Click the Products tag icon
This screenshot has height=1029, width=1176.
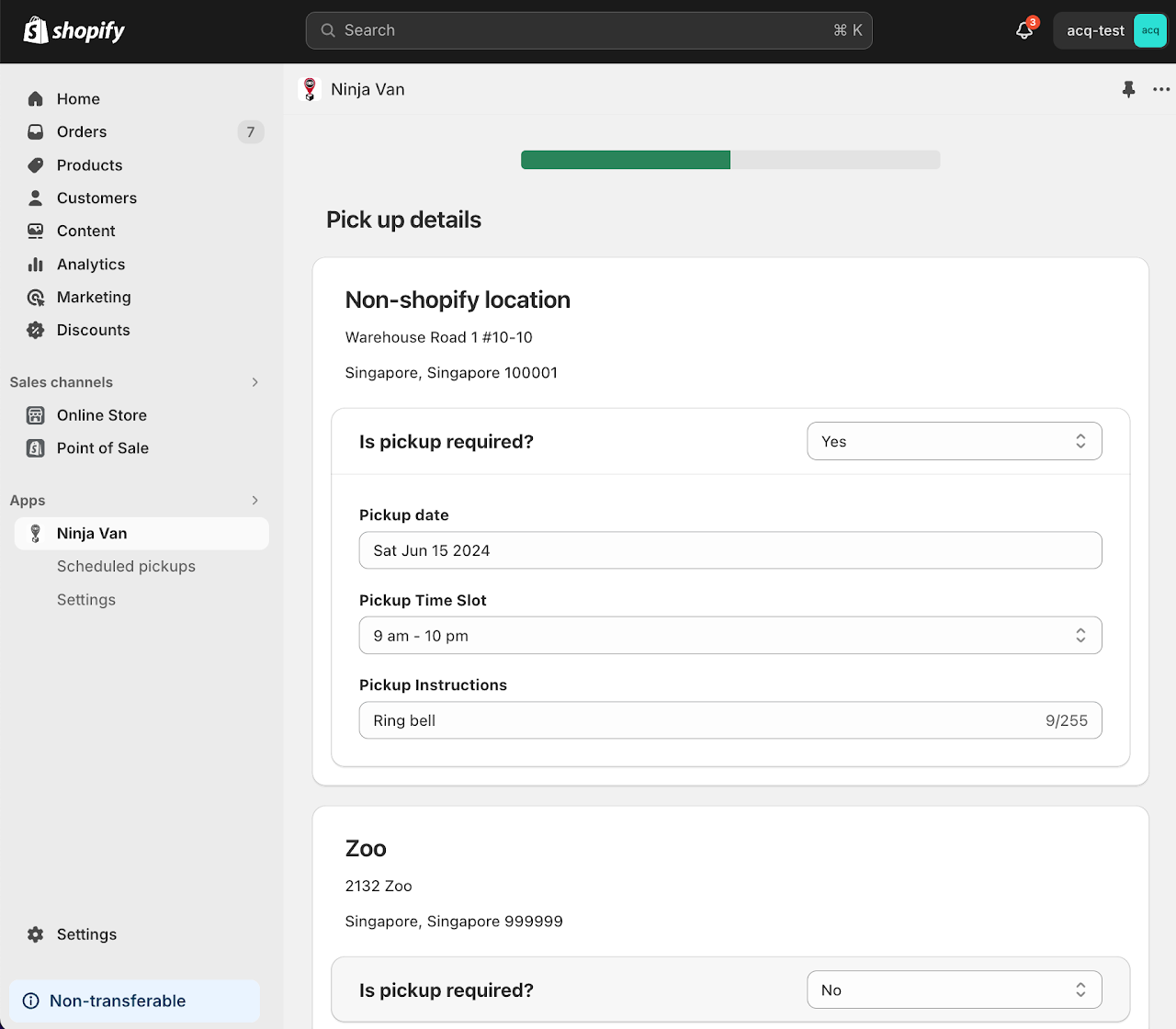36,165
